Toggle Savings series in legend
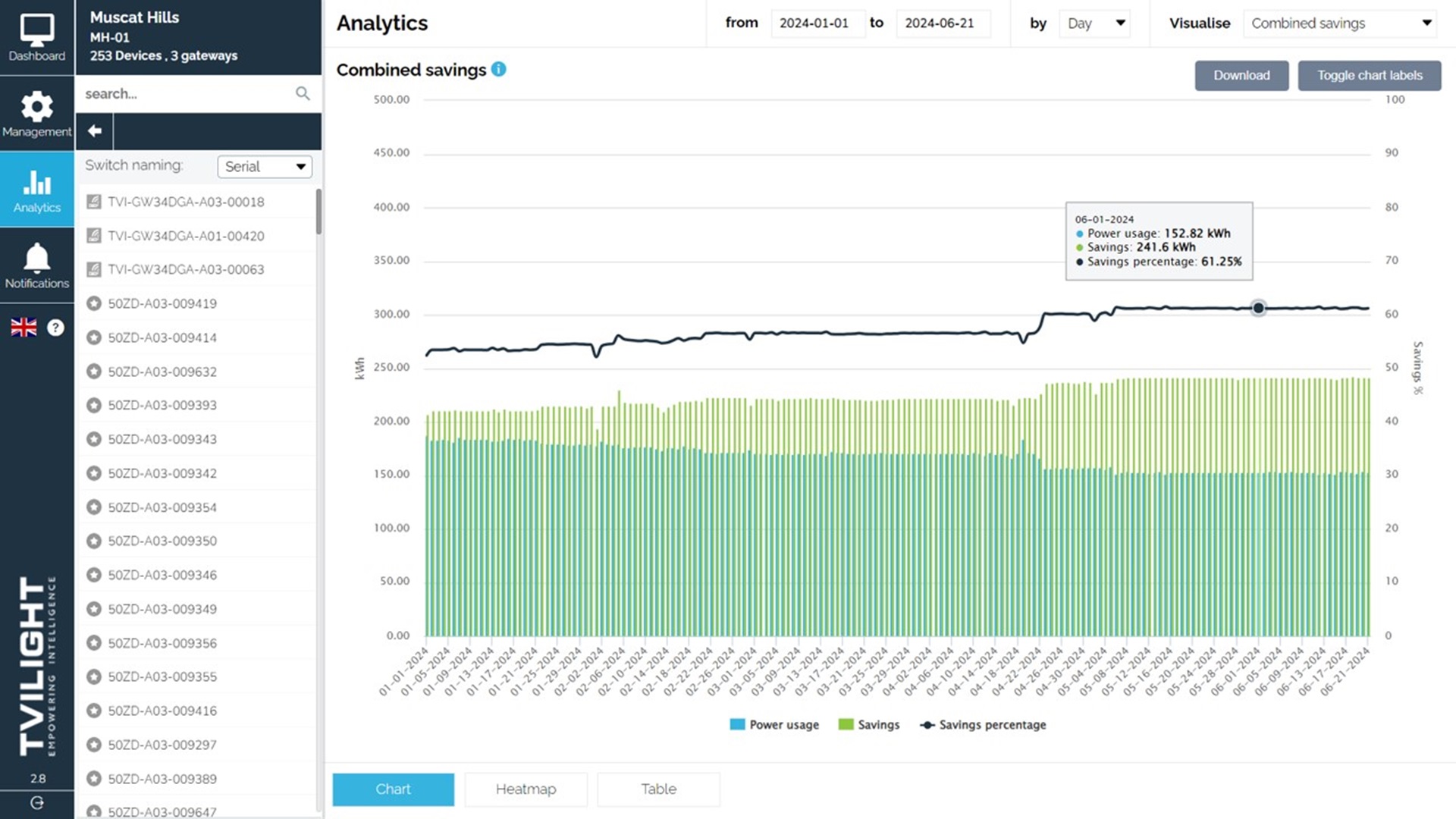This screenshot has height=819, width=1456. (x=869, y=725)
